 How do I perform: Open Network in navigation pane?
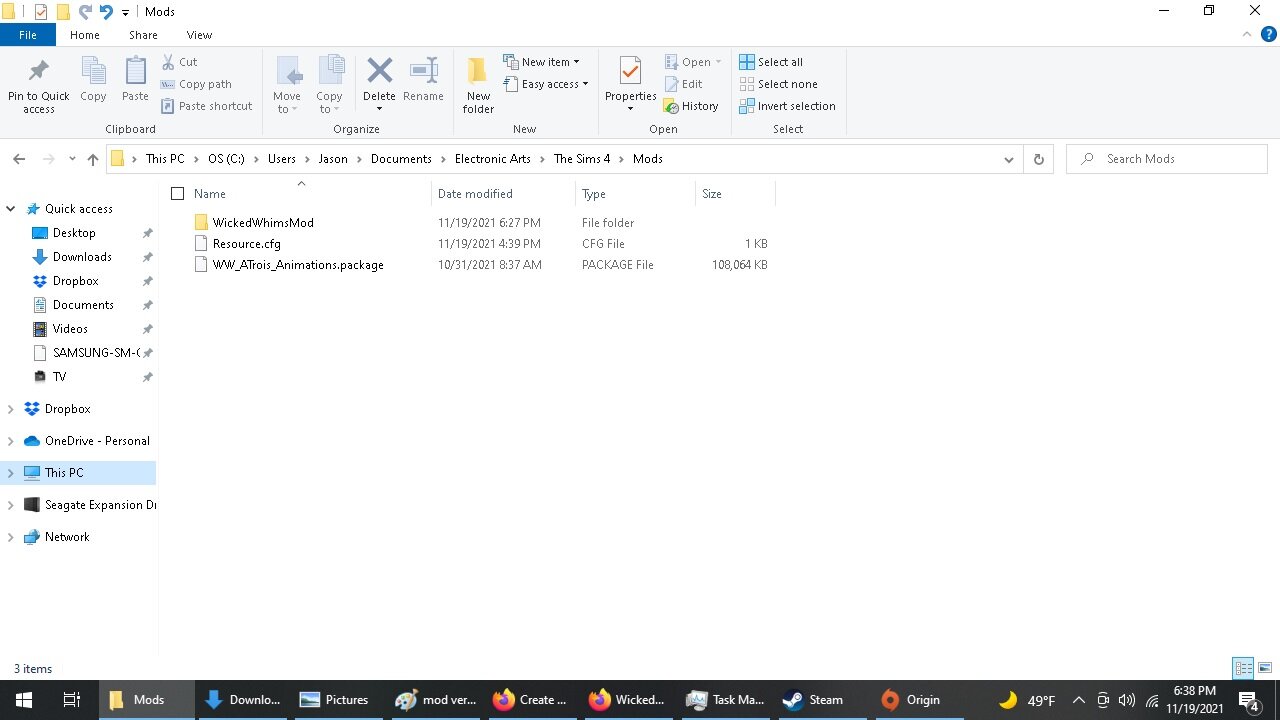coord(67,537)
